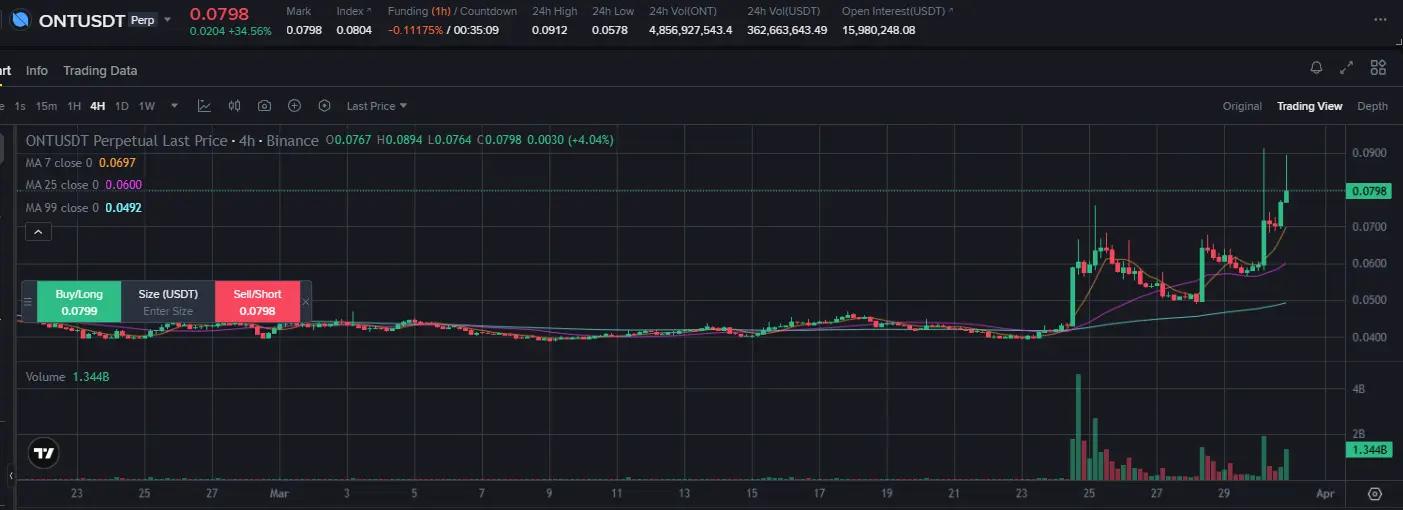
Task: Collapse the MA indicator legend
Action: click(x=38, y=232)
